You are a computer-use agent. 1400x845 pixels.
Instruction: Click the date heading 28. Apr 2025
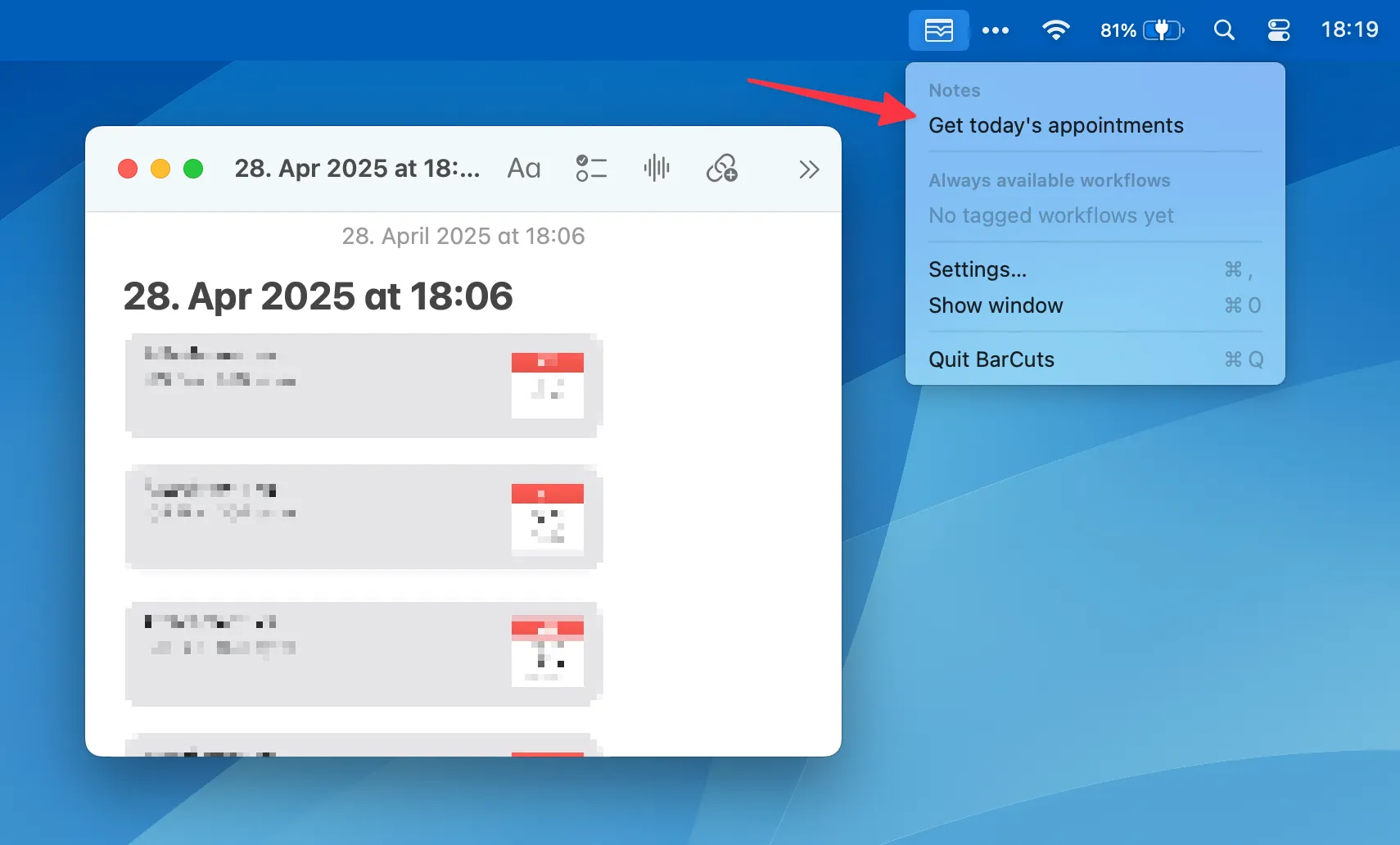point(318,296)
